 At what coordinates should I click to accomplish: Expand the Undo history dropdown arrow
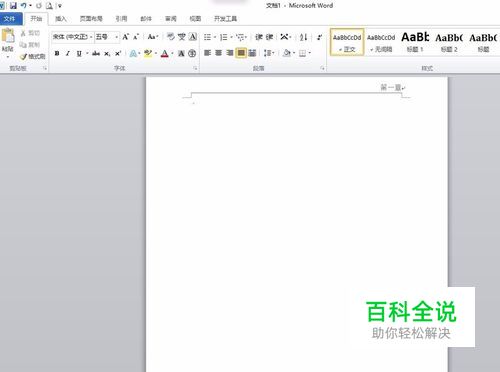tap(30, 6)
